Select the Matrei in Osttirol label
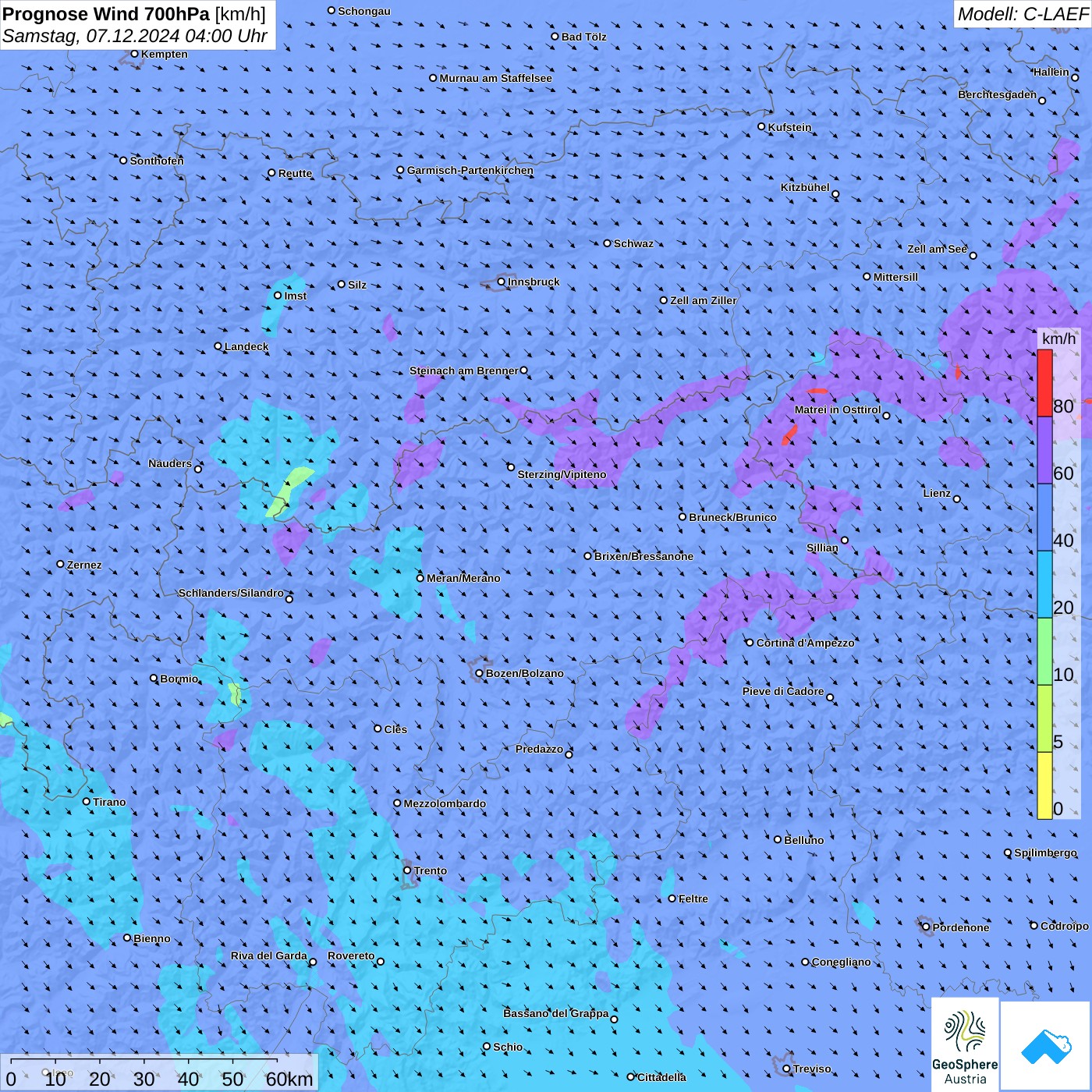The image size is (1092, 1092). [838, 409]
